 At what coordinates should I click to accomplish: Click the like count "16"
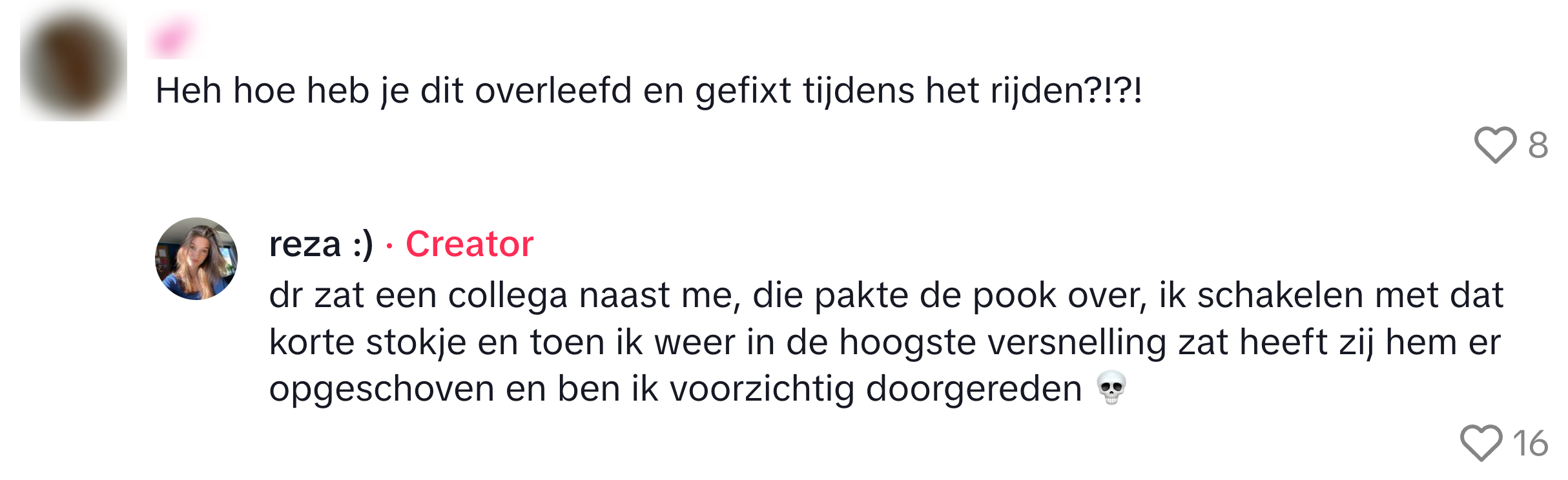click(1531, 443)
